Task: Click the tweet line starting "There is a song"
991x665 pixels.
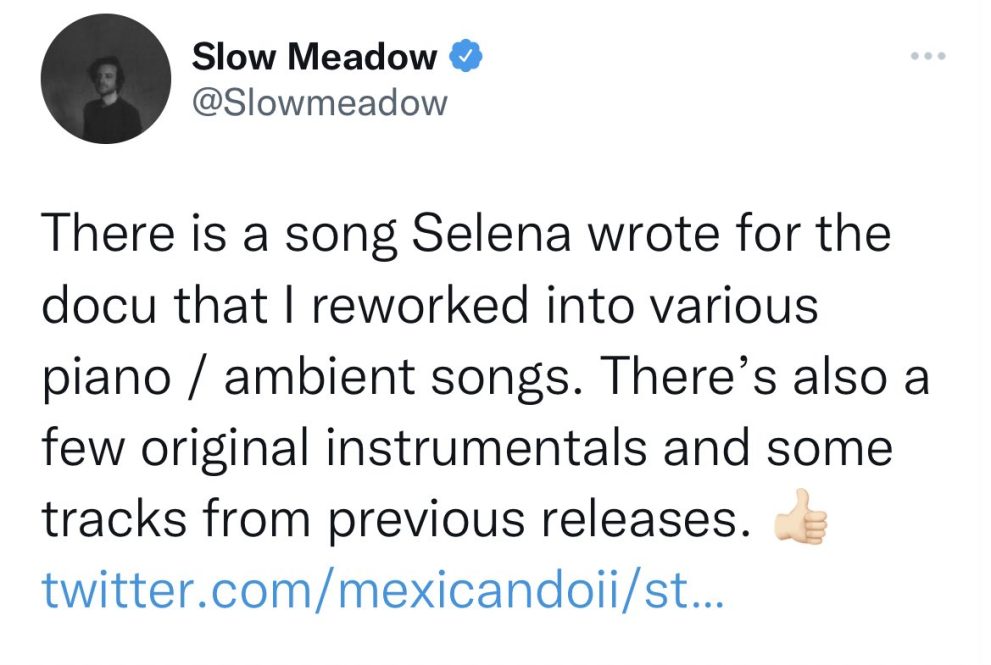Action: point(465,237)
